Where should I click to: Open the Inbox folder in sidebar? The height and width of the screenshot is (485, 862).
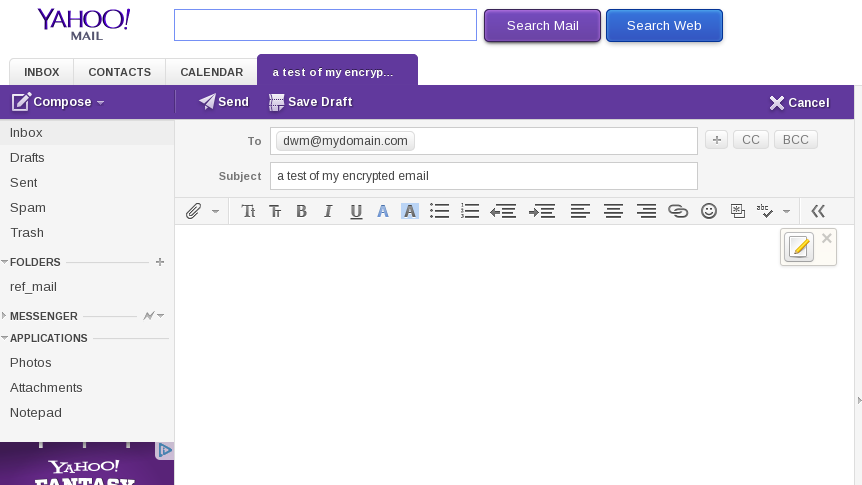[87, 133]
